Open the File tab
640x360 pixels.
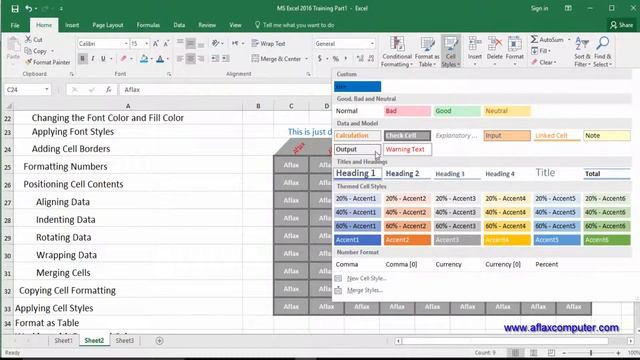coord(15,25)
